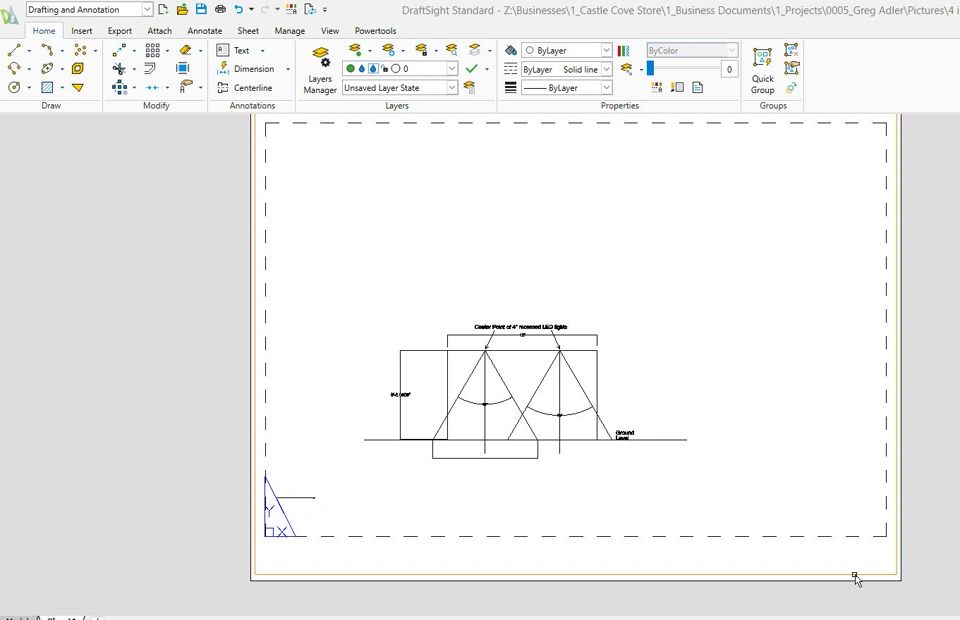Screen dimensions: 960x620
Task: Expand the Unsaved Layer State dropdown
Action: coord(452,88)
